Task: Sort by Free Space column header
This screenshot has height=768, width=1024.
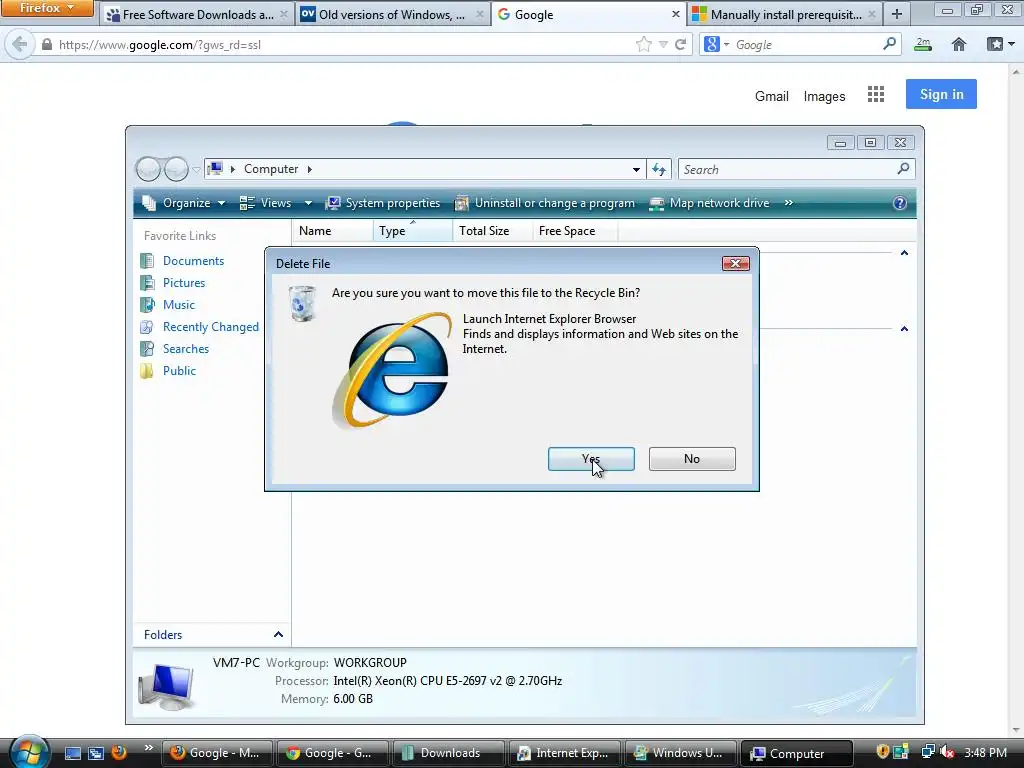Action: (575, 231)
